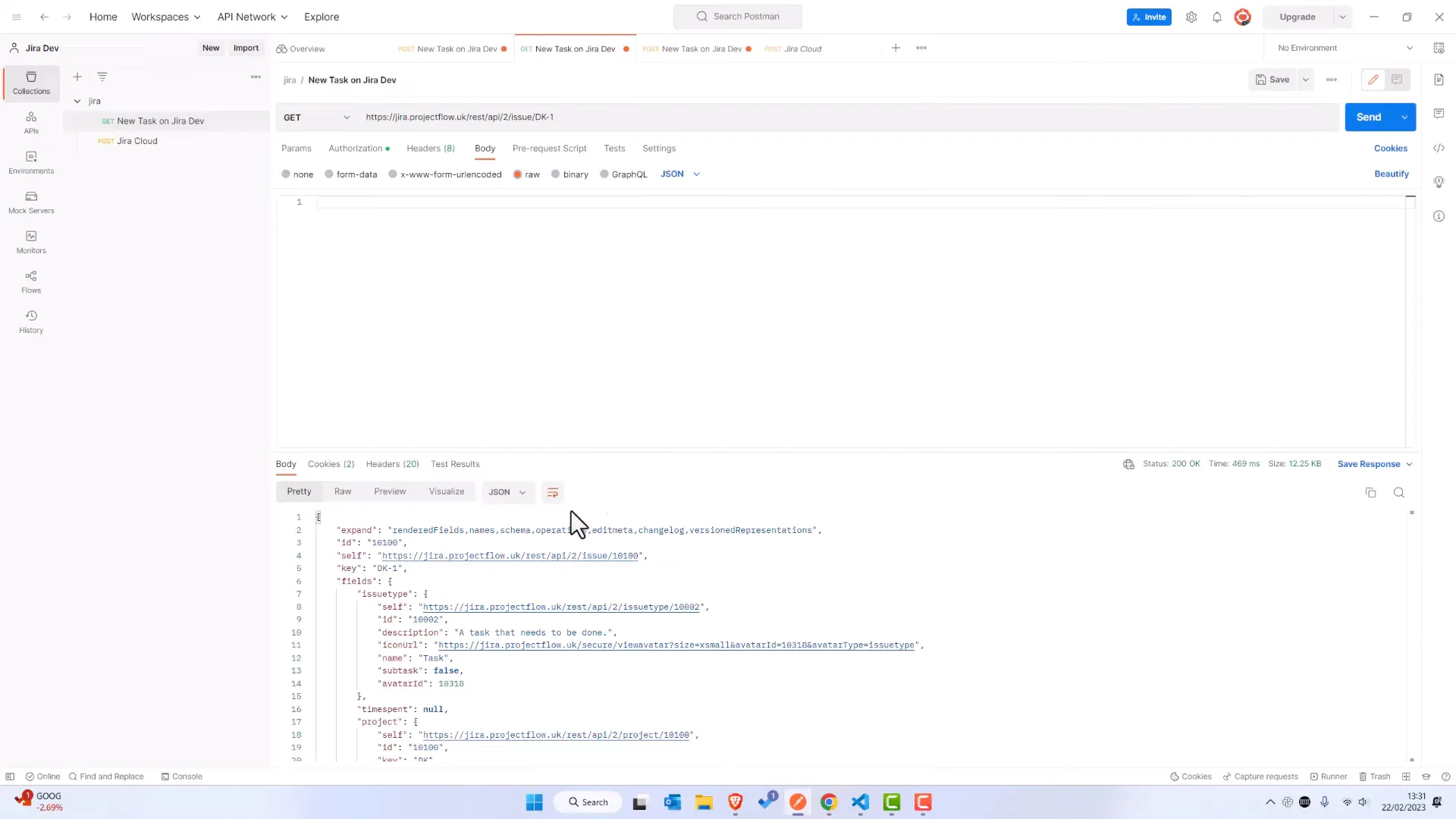The width and height of the screenshot is (1456, 819).
Task: Click the Send button
Action: (x=1369, y=118)
